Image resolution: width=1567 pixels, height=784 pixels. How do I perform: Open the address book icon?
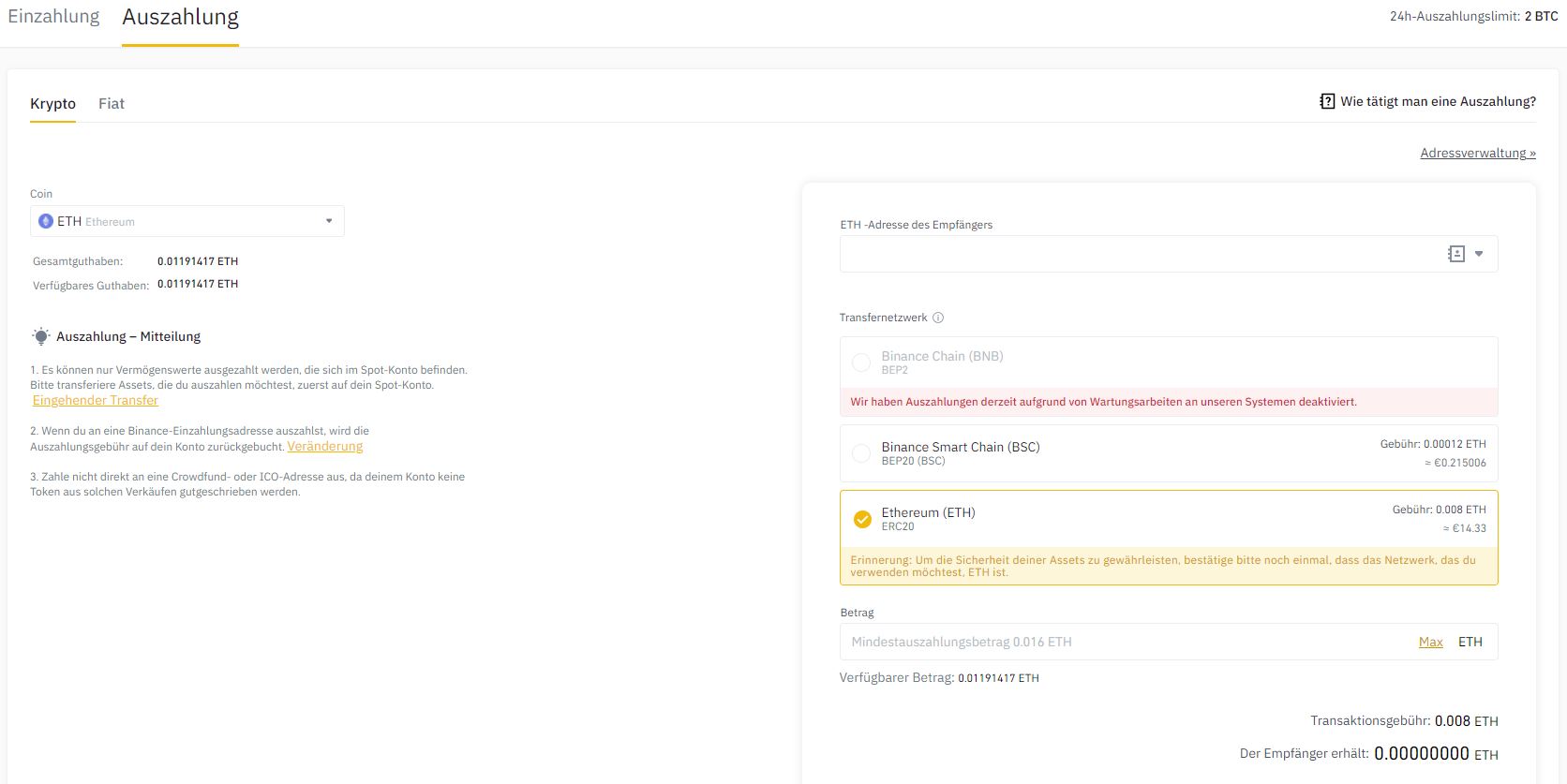[1456, 254]
